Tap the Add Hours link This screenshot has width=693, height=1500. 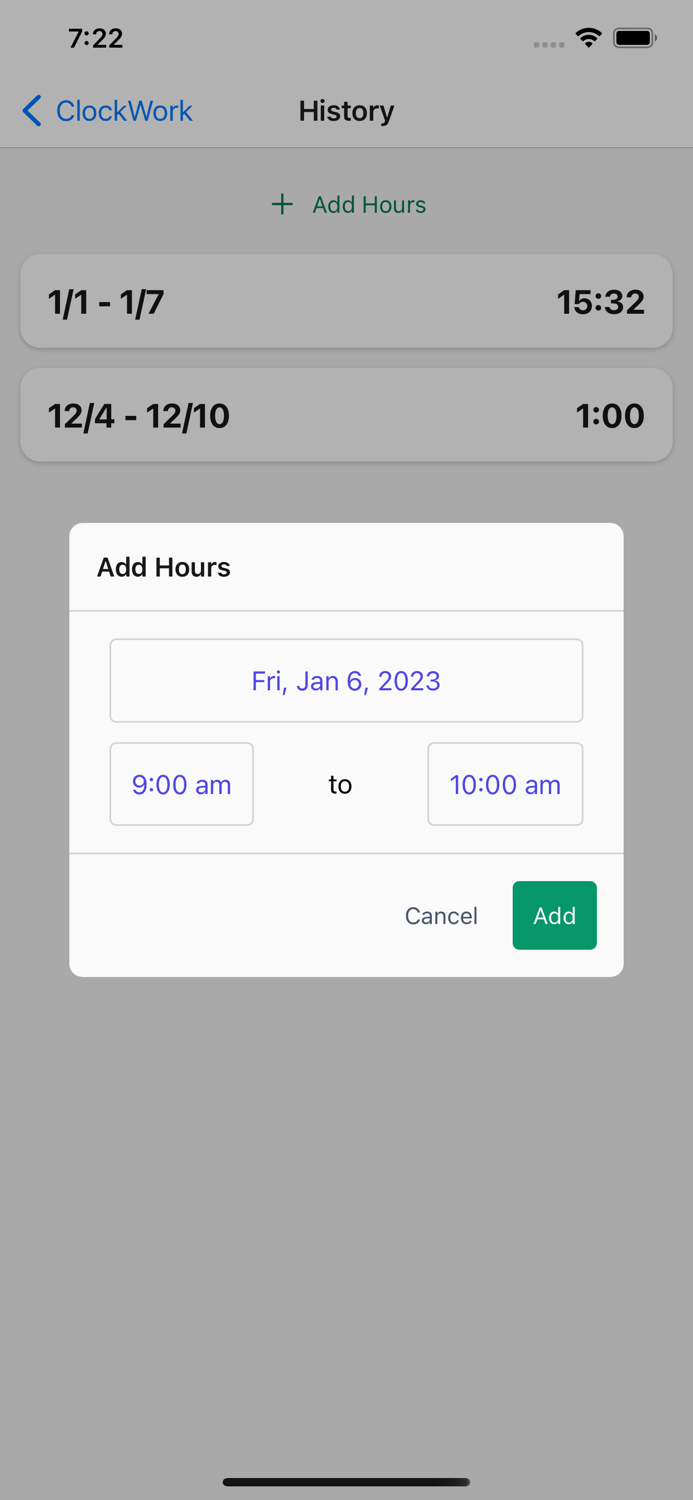pos(368,204)
